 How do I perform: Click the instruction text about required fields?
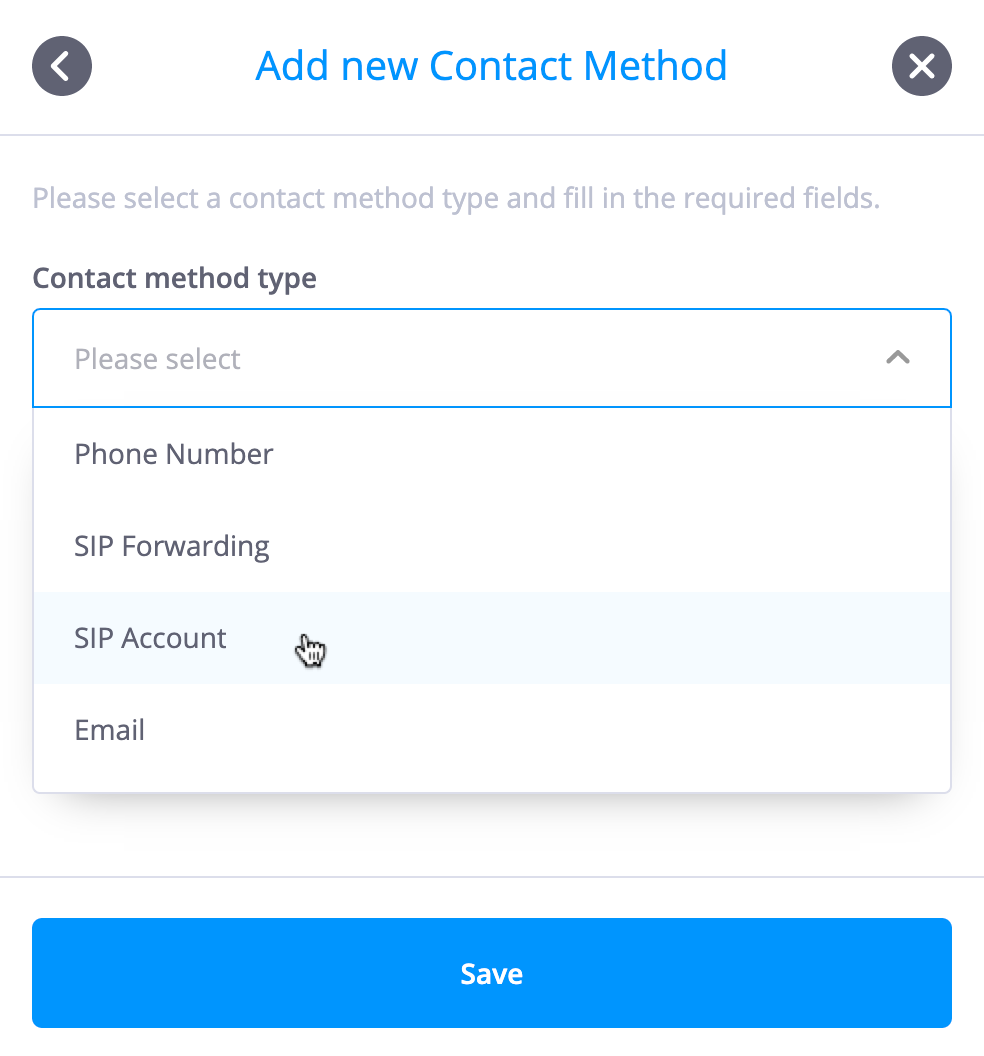point(457,199)
